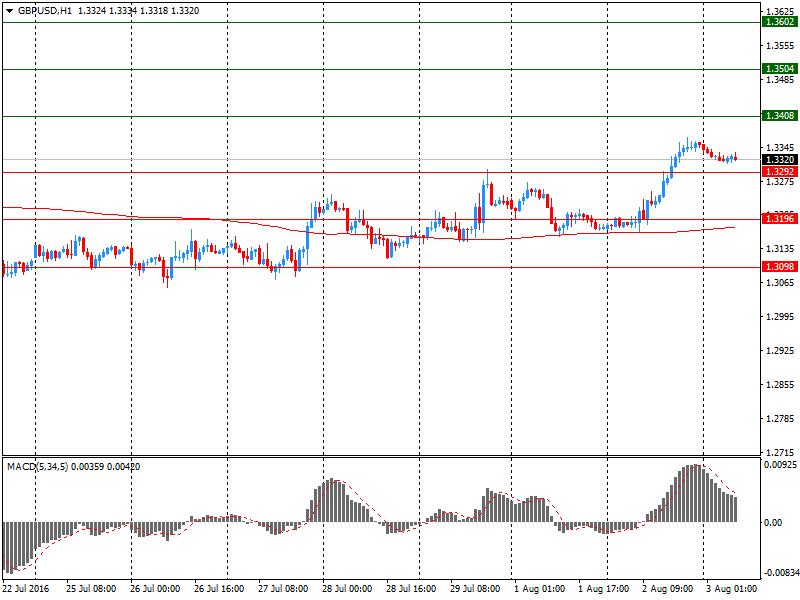Click the 28 Jul 16:00 time label
Viewport: 800px width, 600px height.
click(411, 588)
